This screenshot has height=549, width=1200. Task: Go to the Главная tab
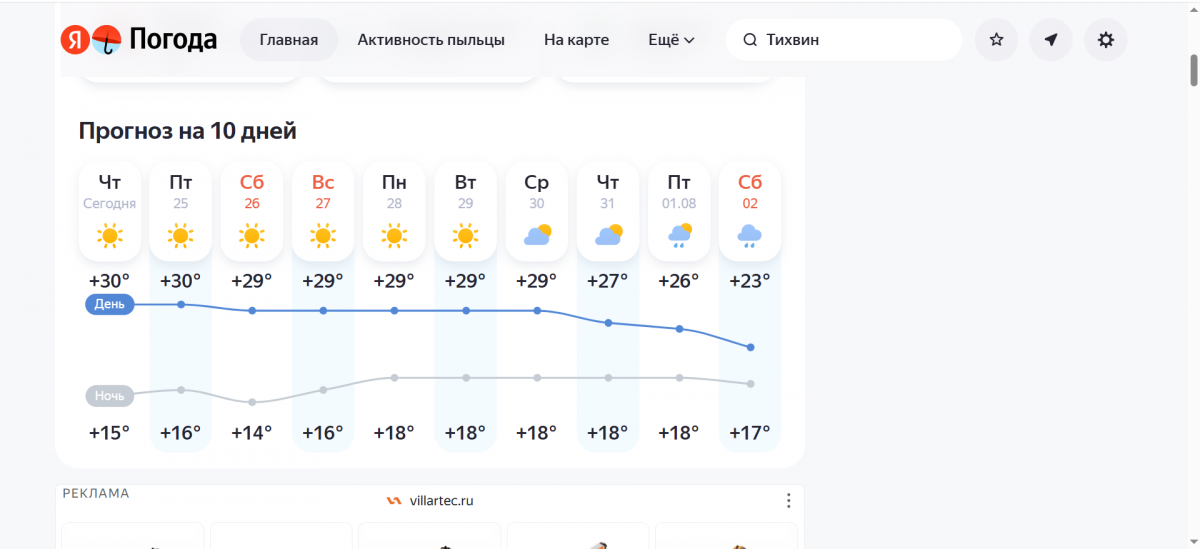coord(289,40)
